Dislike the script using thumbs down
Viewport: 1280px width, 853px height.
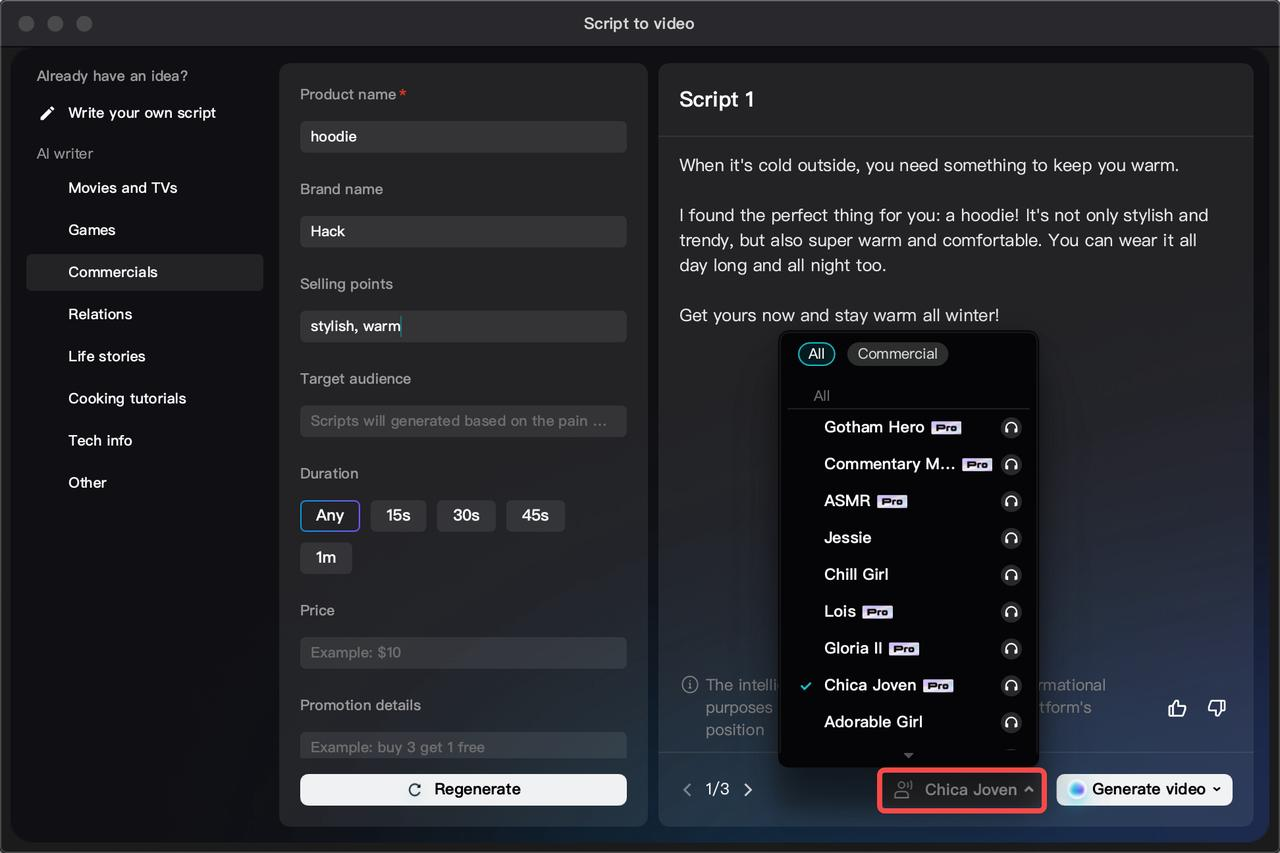click(x=1217, y=708)
